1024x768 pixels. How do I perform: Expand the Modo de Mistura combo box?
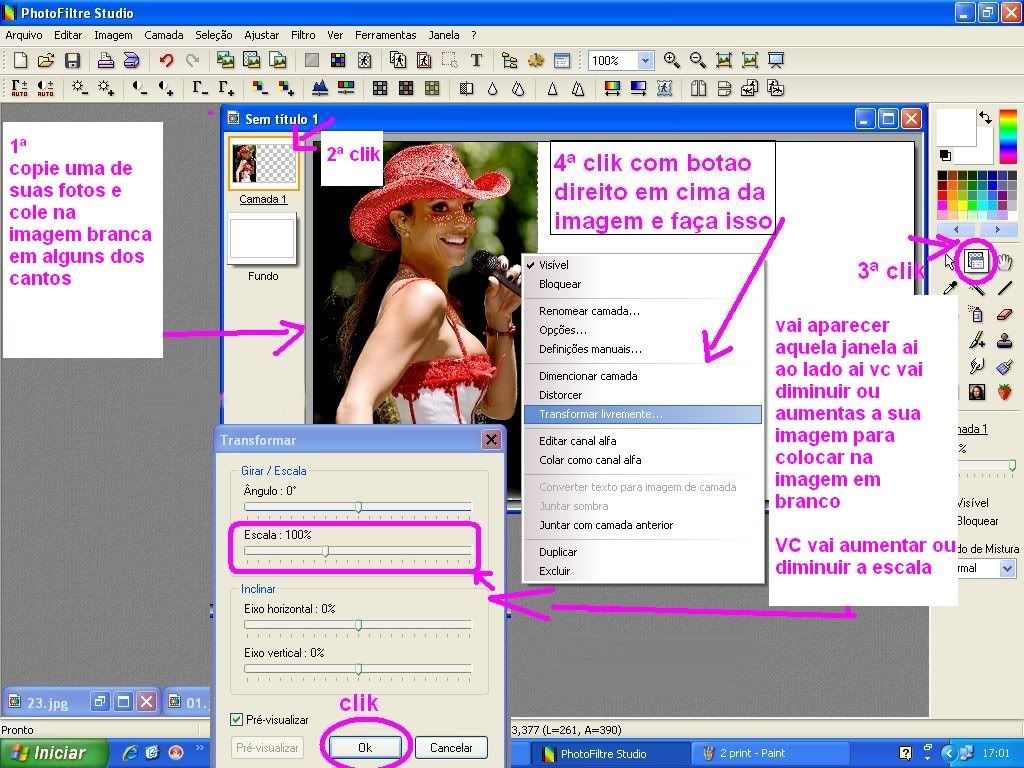(980, 568)
